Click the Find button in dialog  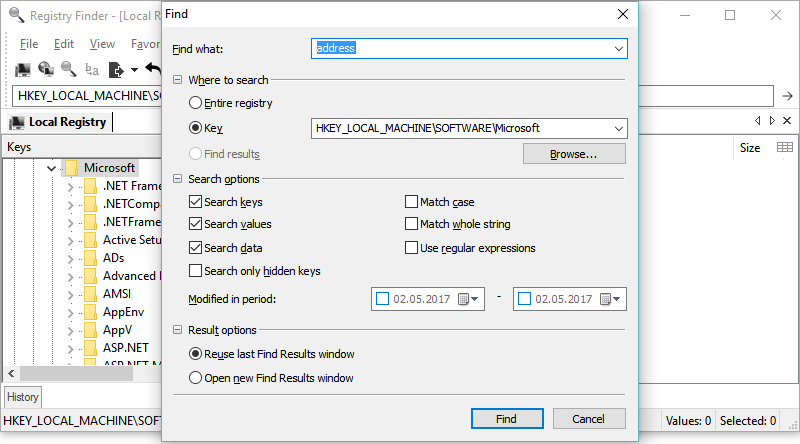pyautogui.click(x=506, y=419)
